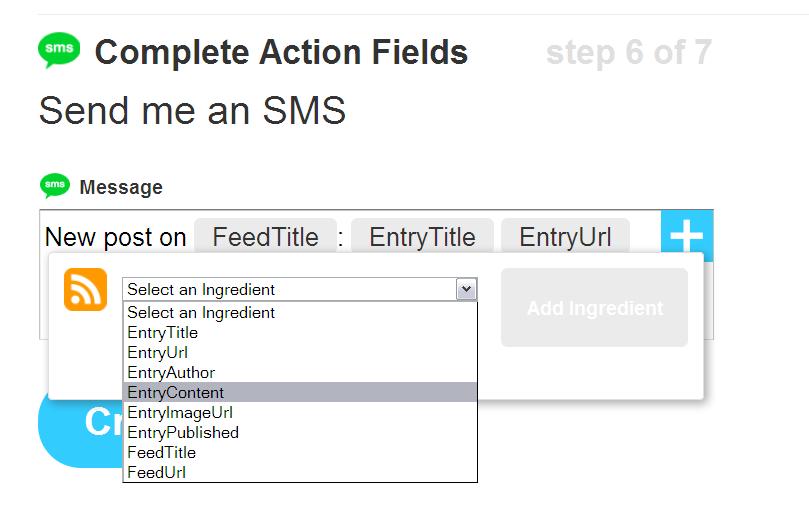Viewport: 809px width, 523px height.
Task: Pick EntryPublished from the dropdown options
Action: 183,433
